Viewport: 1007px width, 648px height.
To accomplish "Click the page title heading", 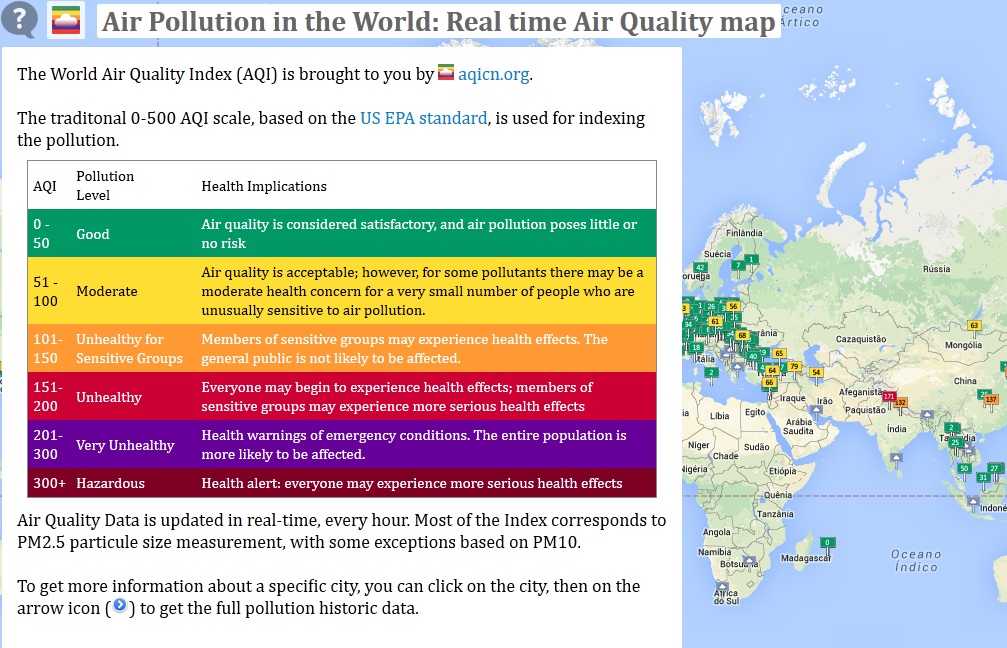I will coord(439,21).
